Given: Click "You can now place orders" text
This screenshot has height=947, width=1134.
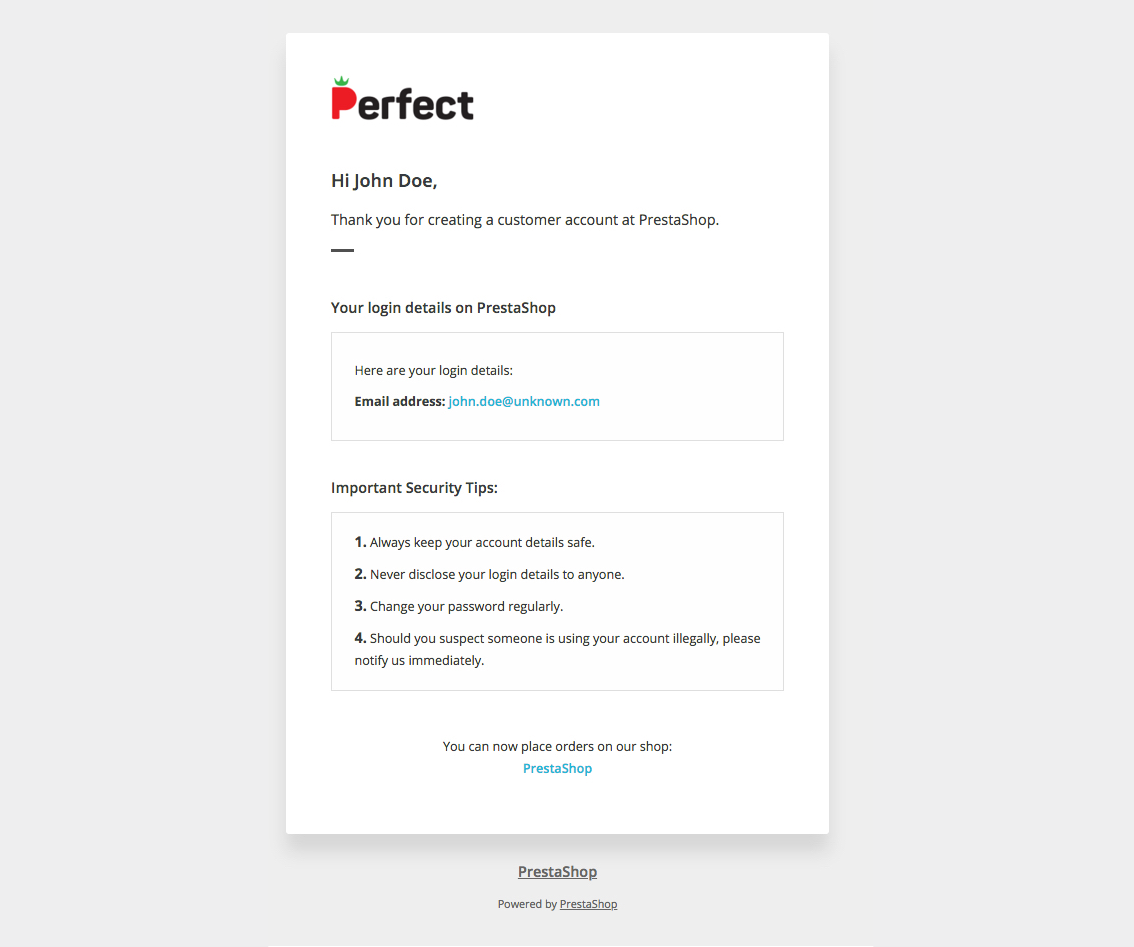Looking at the screenshot, I should pyautogui.click(x=557, y=746).
